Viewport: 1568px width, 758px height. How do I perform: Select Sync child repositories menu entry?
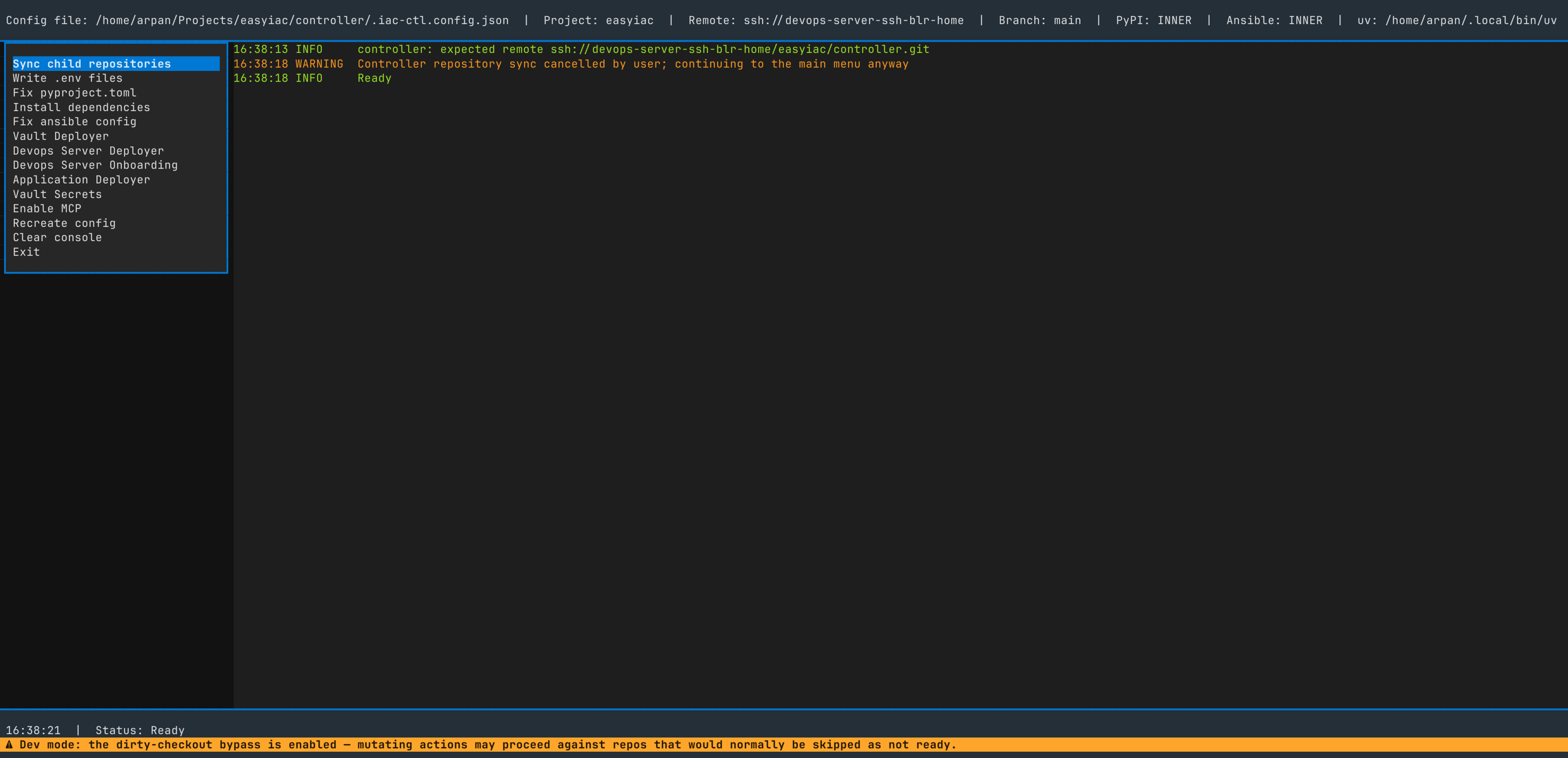click(x=116, y=64)
